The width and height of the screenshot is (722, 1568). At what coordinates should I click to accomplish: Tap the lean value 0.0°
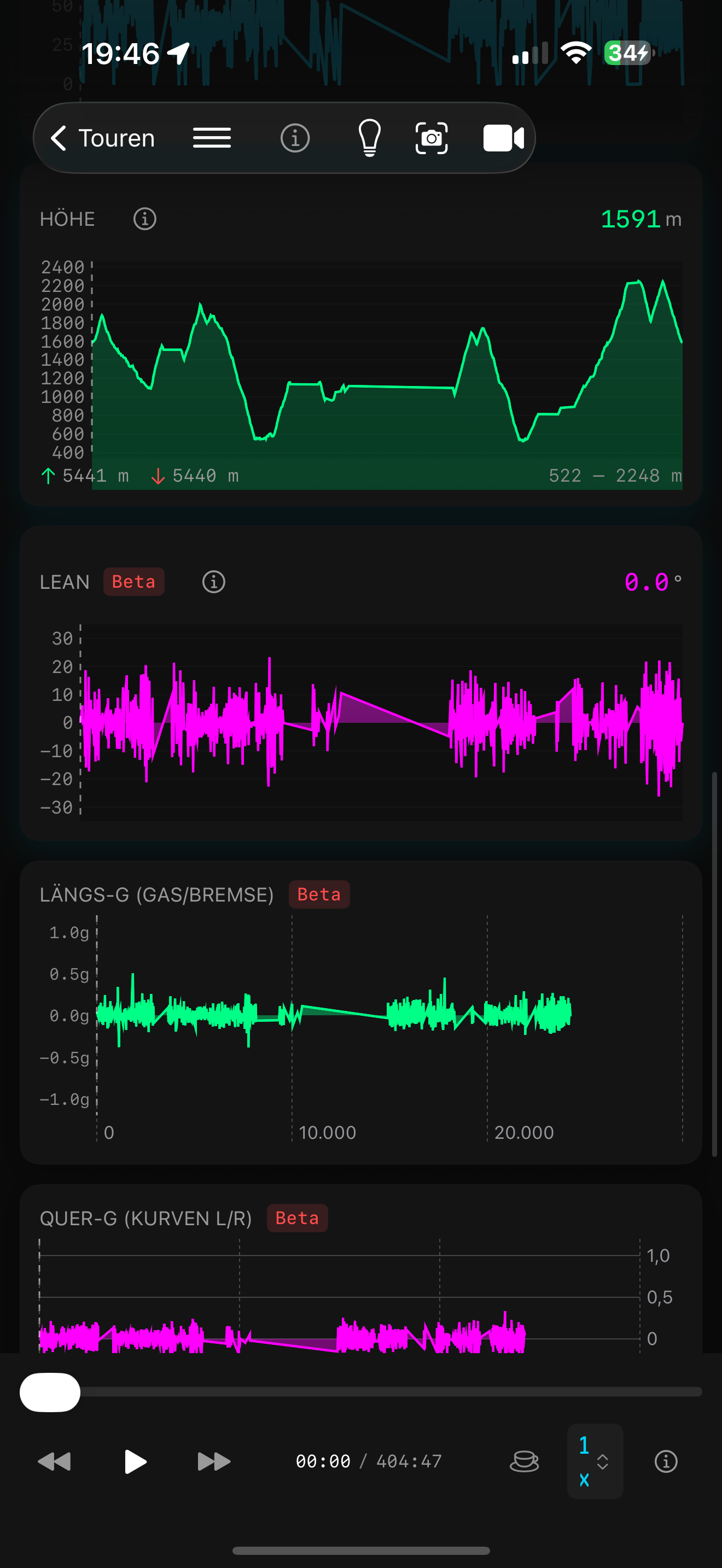tap(653, 582)
